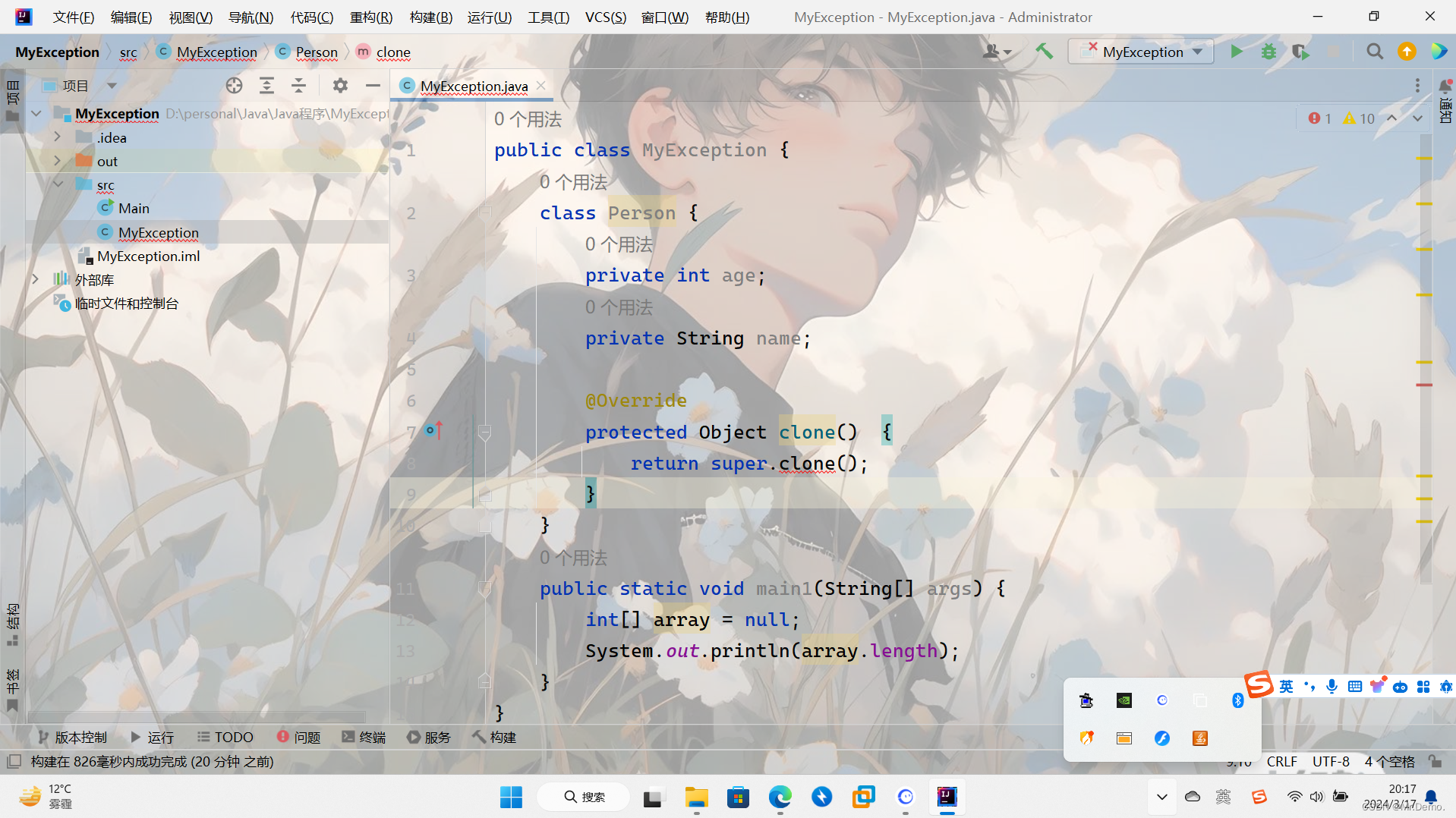Expand all nodes in project tree
1456x818 pixels.
tap(266, 86)
